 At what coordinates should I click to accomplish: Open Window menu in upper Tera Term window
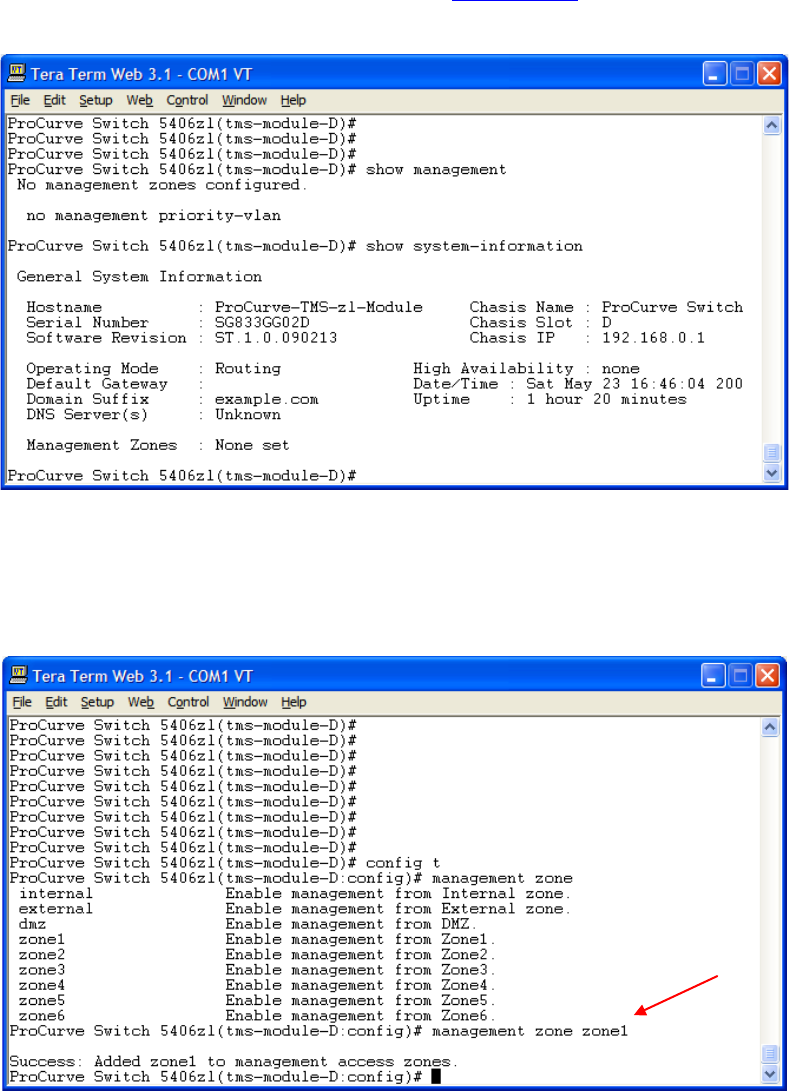click(244, 100)
